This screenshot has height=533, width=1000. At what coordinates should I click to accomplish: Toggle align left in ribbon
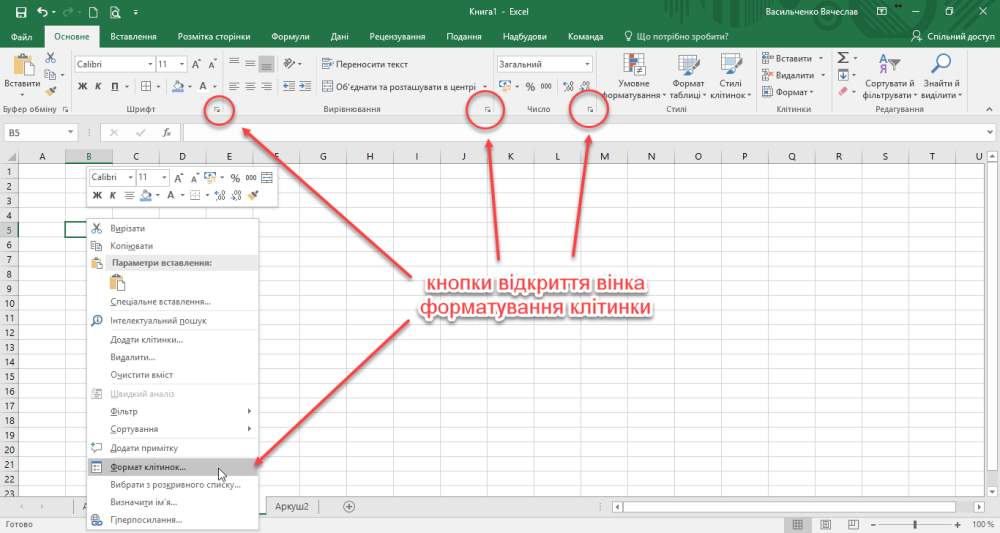(x=234, y=86)
